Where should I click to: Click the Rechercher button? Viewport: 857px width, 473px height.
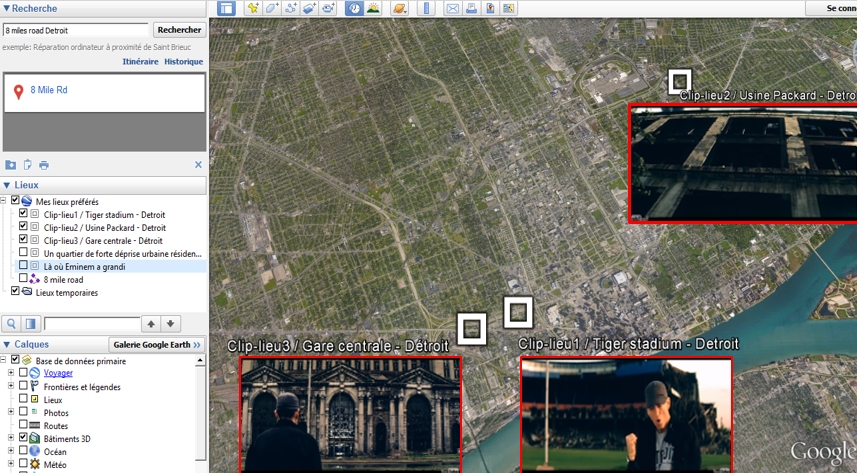coord(179,30)
